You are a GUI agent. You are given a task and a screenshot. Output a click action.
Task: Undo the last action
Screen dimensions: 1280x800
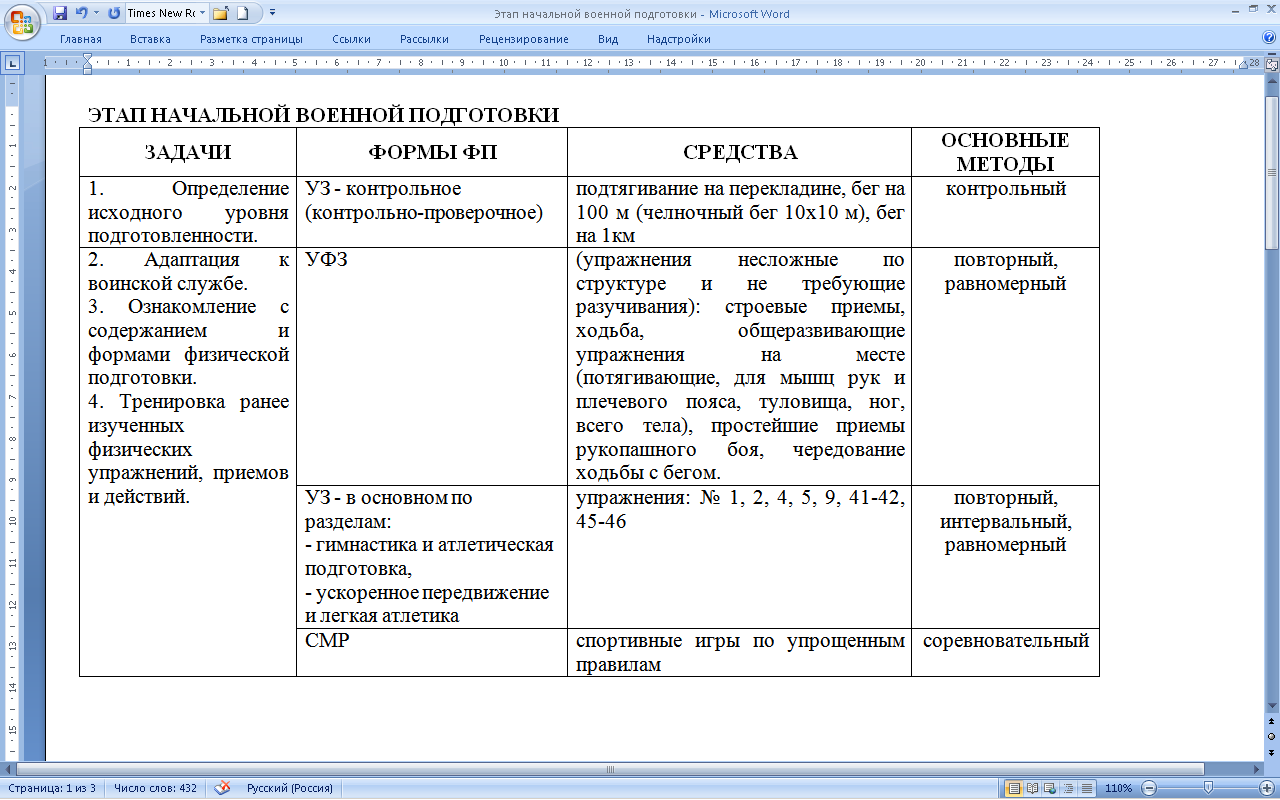(80, 14)
